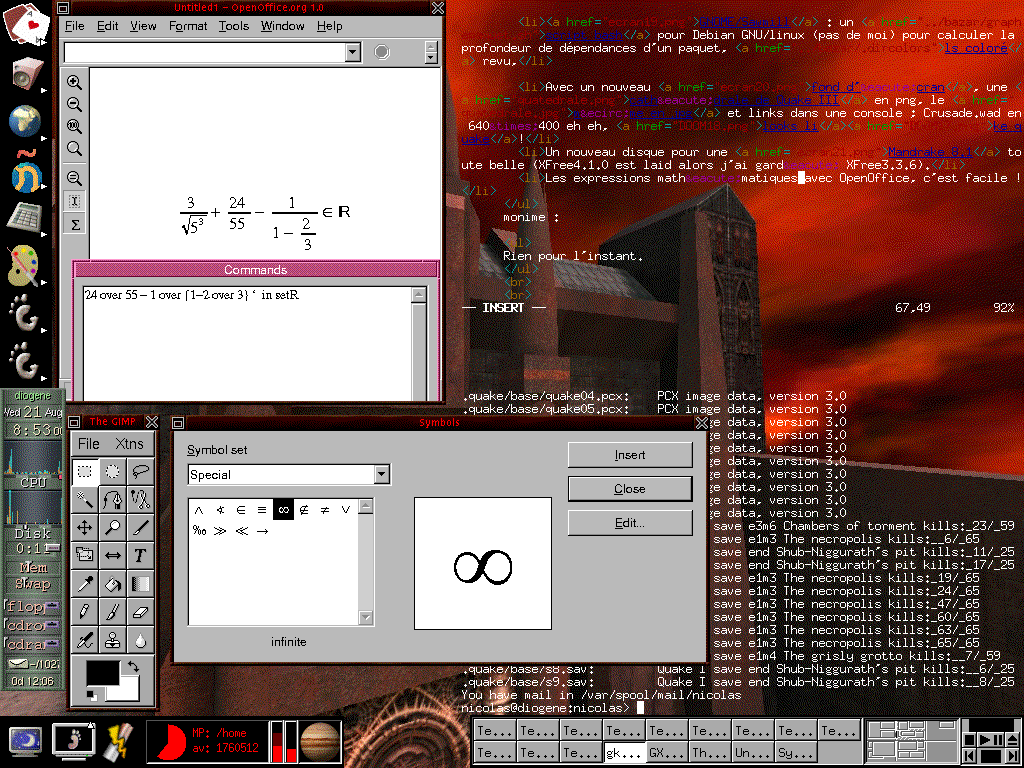Open the OpenOffice toolbar combo box dropdown

click(x=352, y=52)
